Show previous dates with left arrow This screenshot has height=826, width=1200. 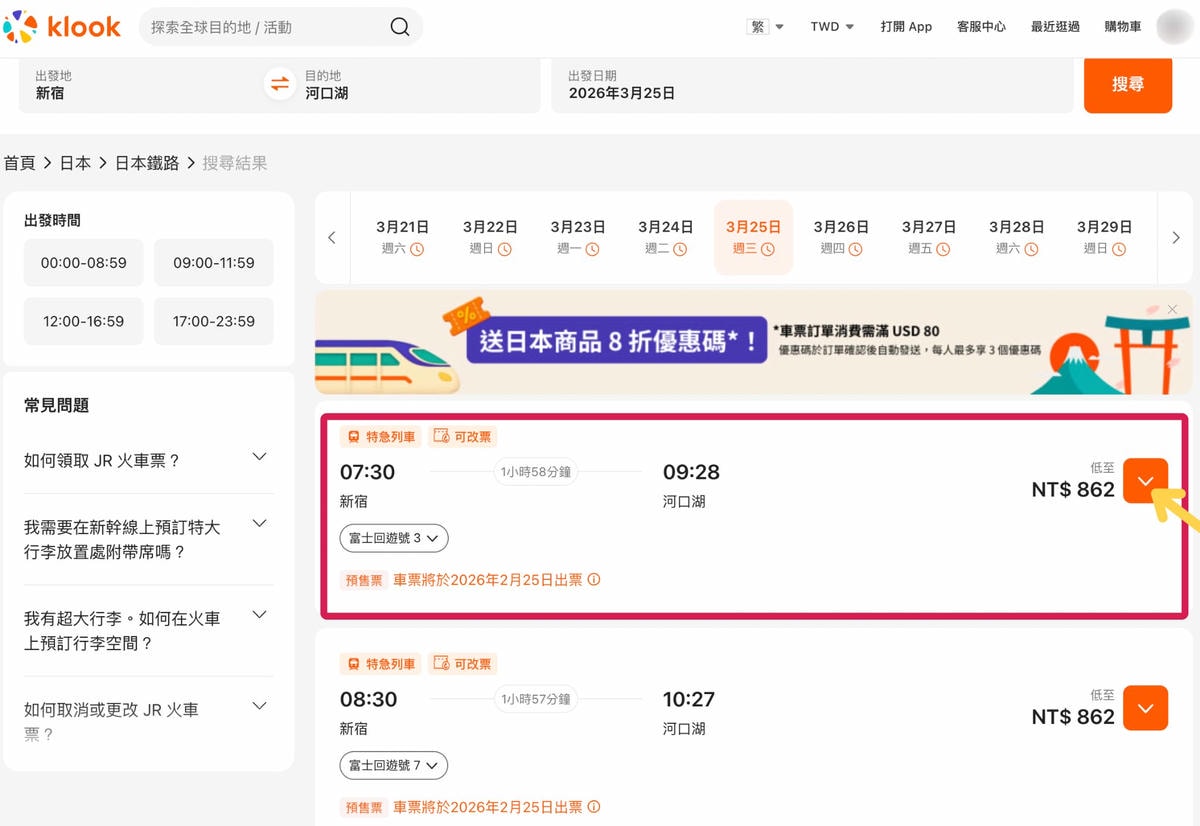point(332,238)
